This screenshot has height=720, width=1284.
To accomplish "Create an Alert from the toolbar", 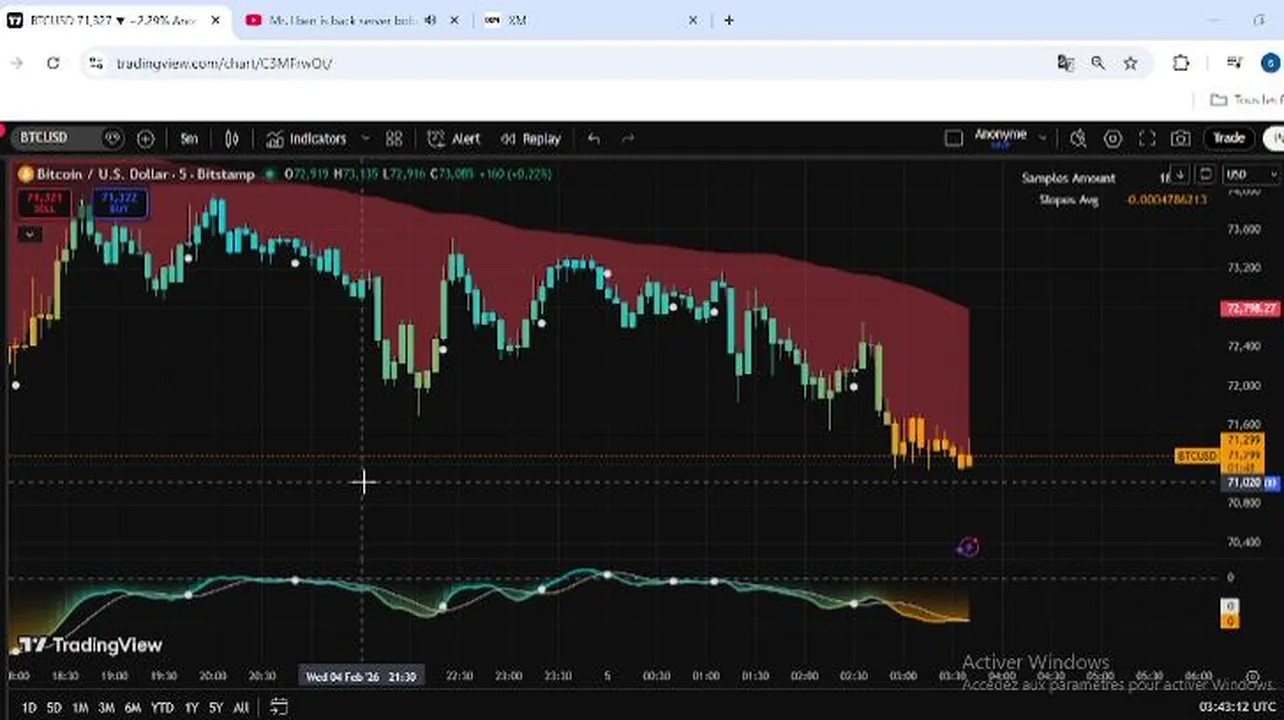I will click(454, 139).
